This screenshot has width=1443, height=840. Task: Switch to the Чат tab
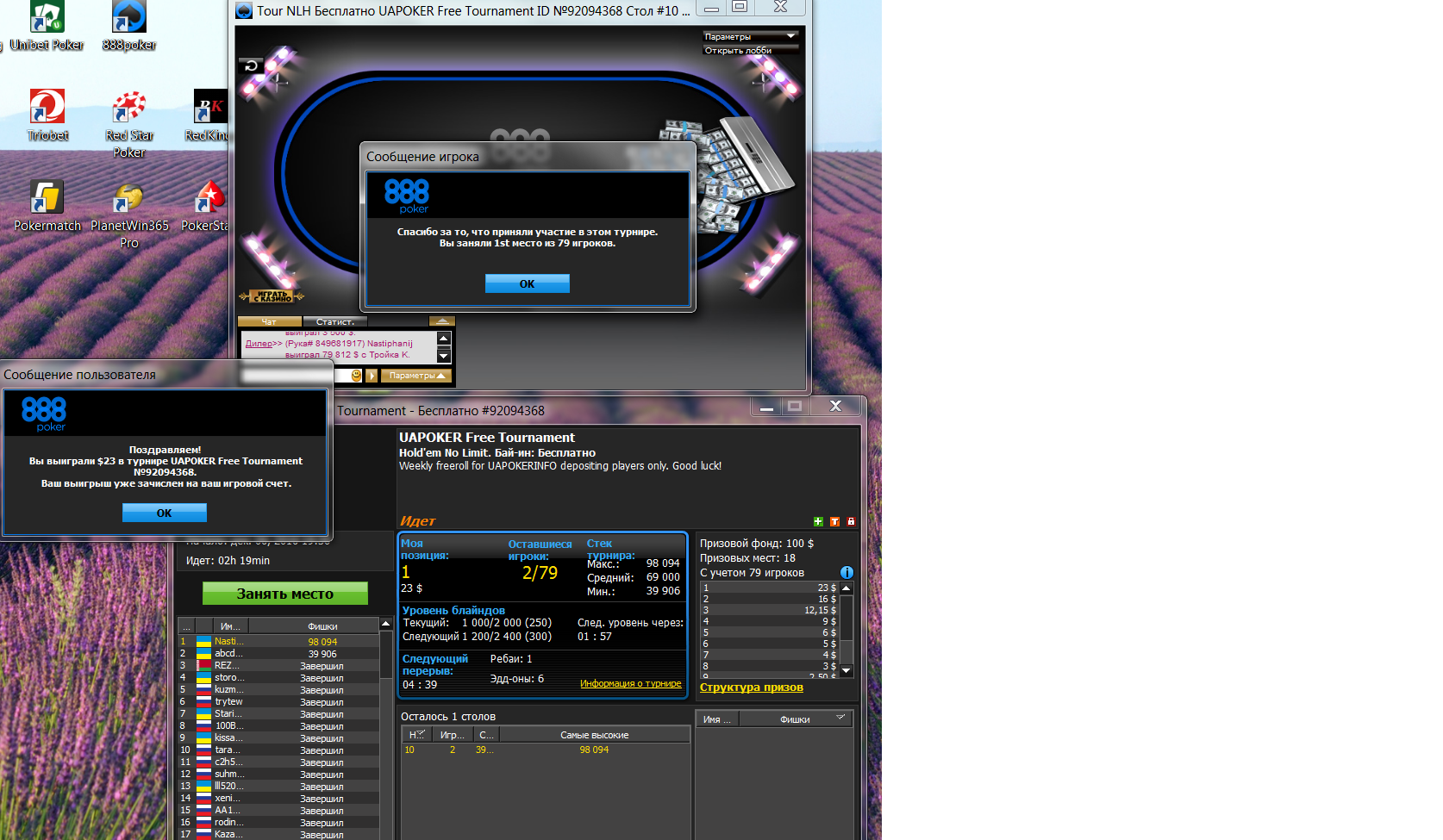[x=270, y=321]
